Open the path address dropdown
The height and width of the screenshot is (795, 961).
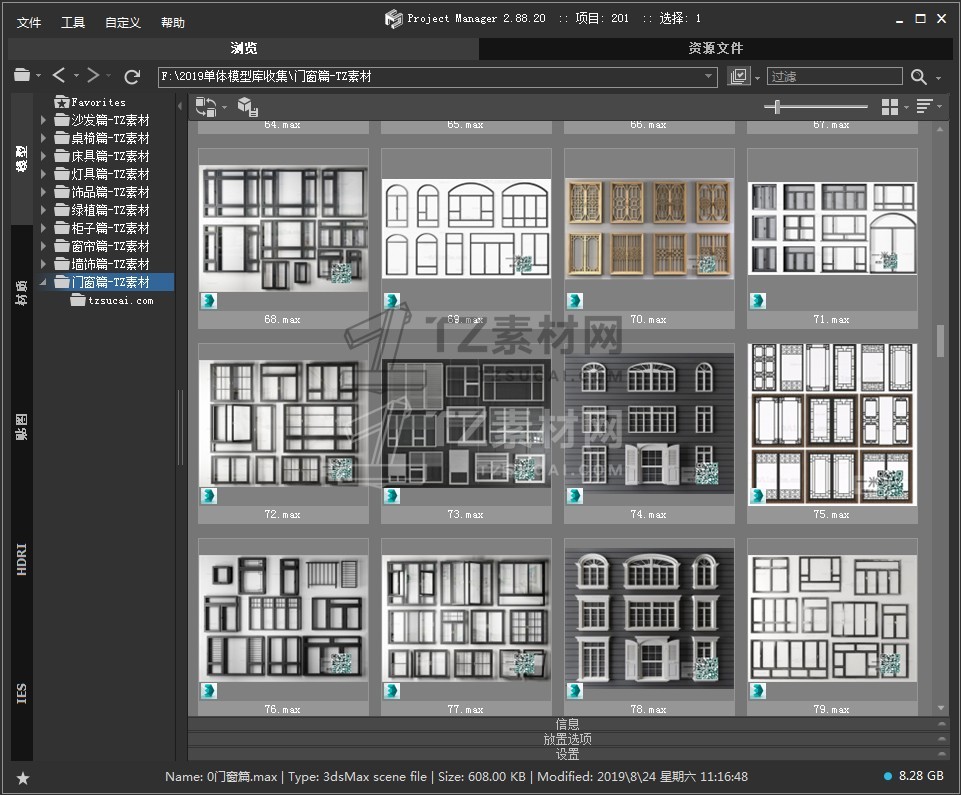pyautogui.click(x=709, y=77)
